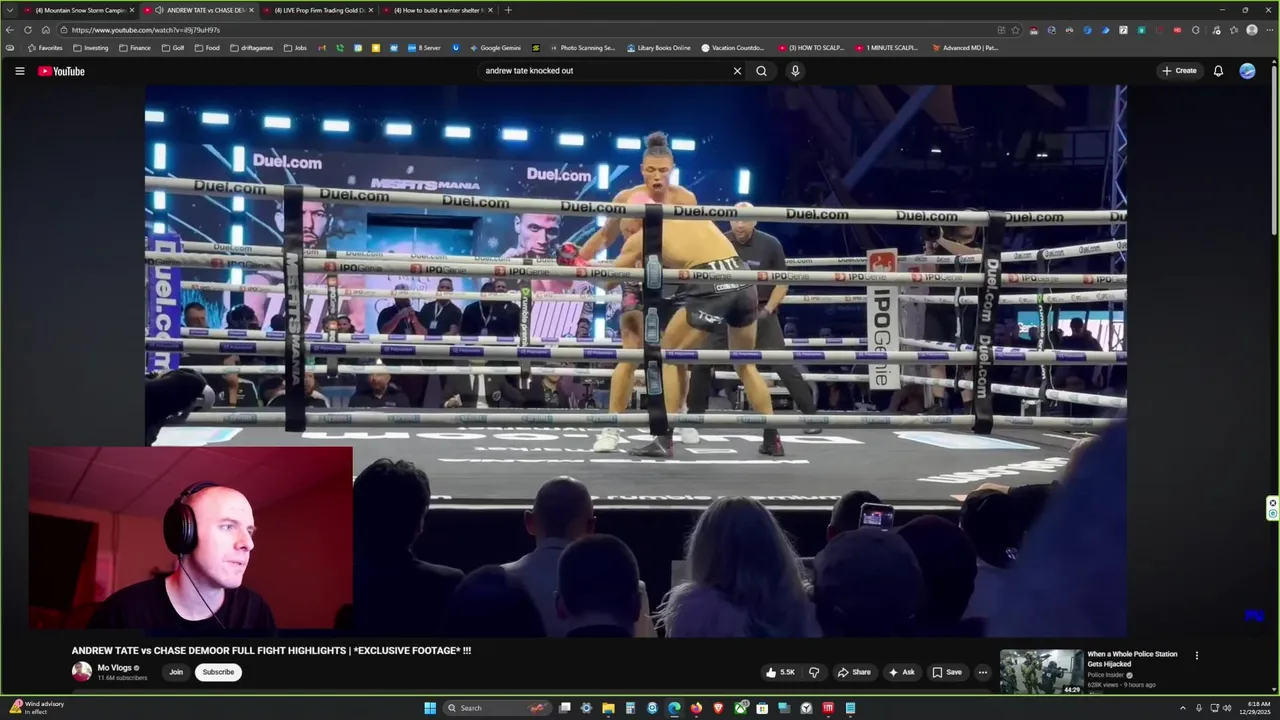This screenshot has width=1280, height=720.
Task: Open the more actions ellipsis under the video
Action: pos(982,672)
